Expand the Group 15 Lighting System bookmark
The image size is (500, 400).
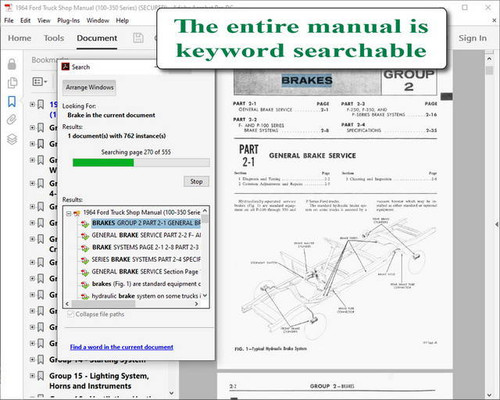(x=32, y=376)
